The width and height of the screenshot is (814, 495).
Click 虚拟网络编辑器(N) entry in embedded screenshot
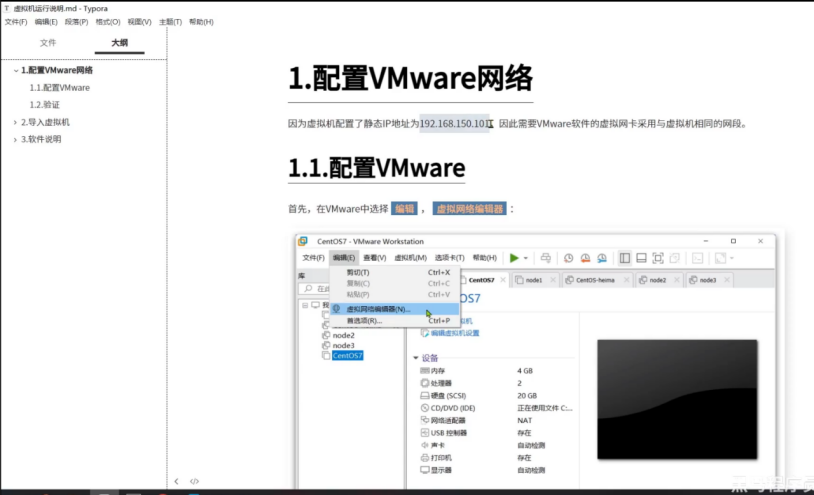coord(395,309)
